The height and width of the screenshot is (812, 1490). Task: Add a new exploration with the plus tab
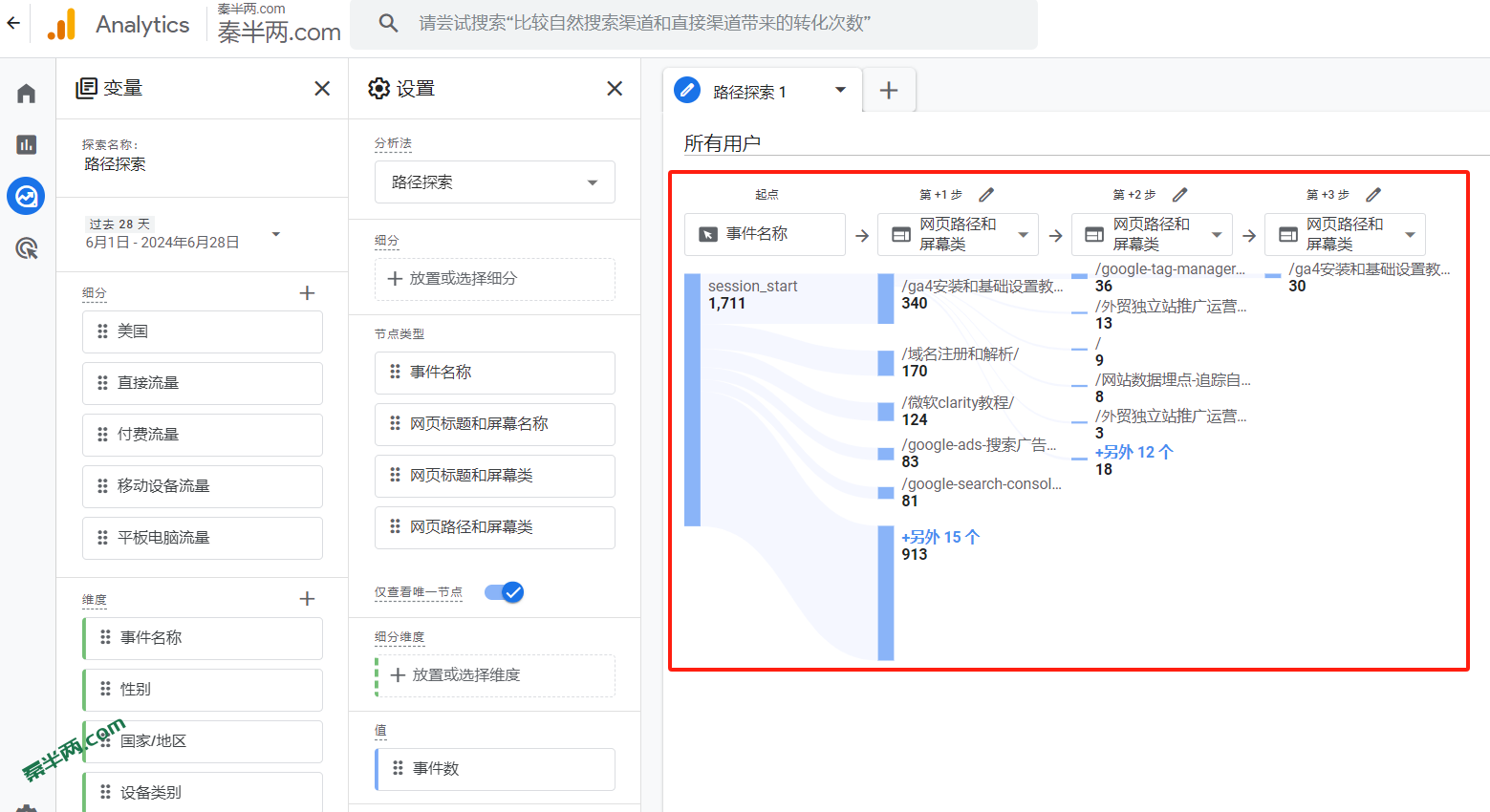[x=889, y=90]
